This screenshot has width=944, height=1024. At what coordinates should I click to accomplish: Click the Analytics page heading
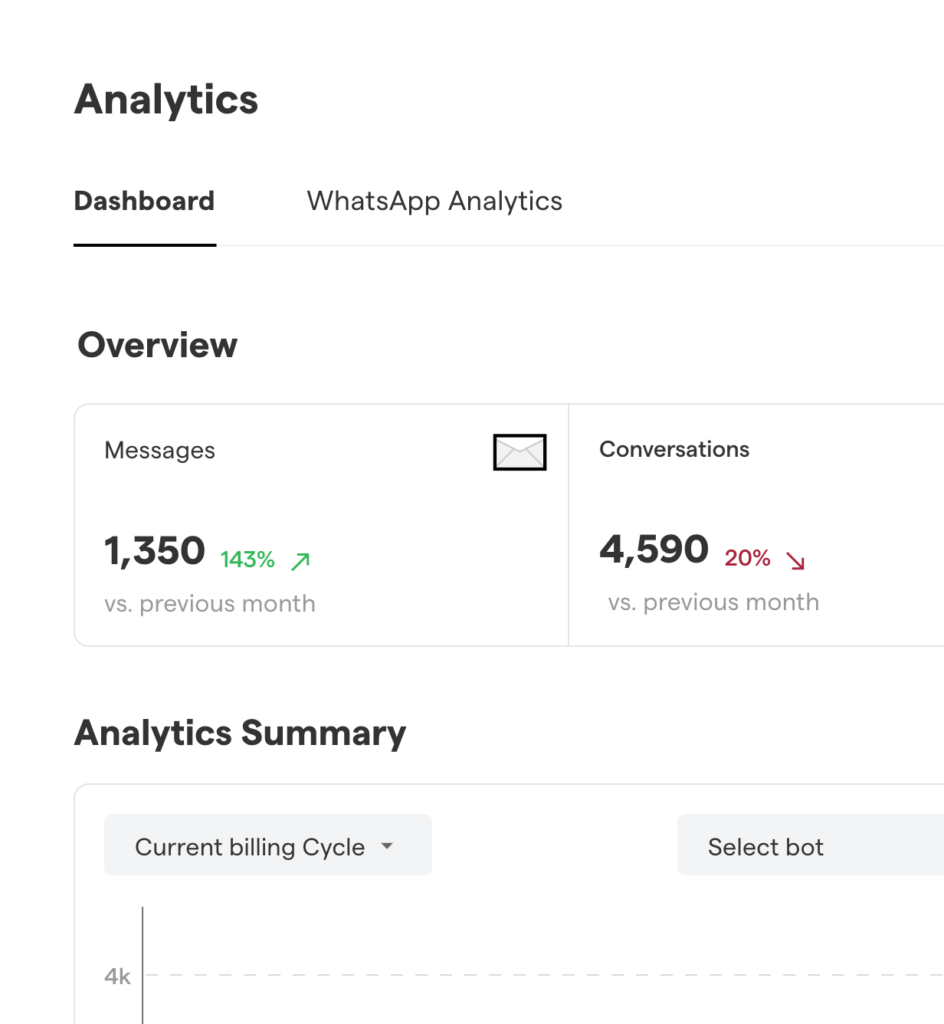click(166, 100)
